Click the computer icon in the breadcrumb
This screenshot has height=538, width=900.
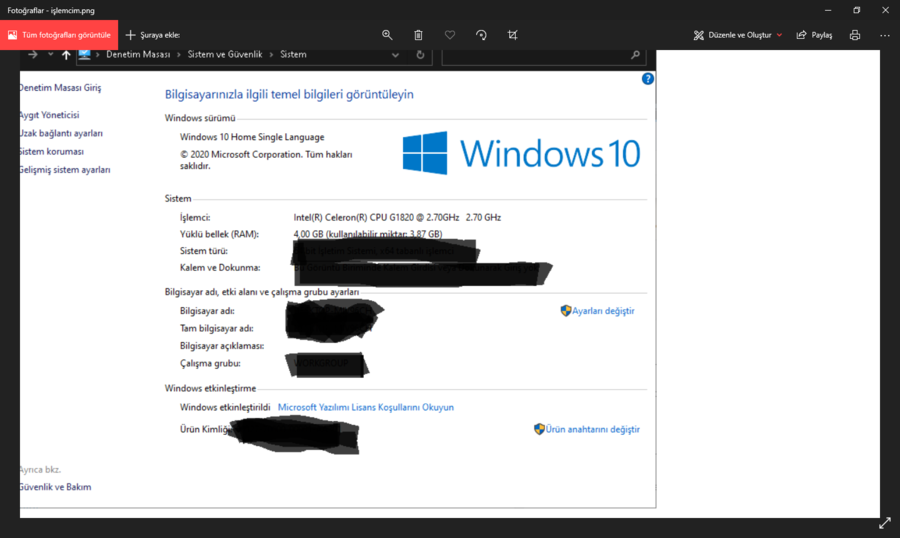tap(85, 55)
